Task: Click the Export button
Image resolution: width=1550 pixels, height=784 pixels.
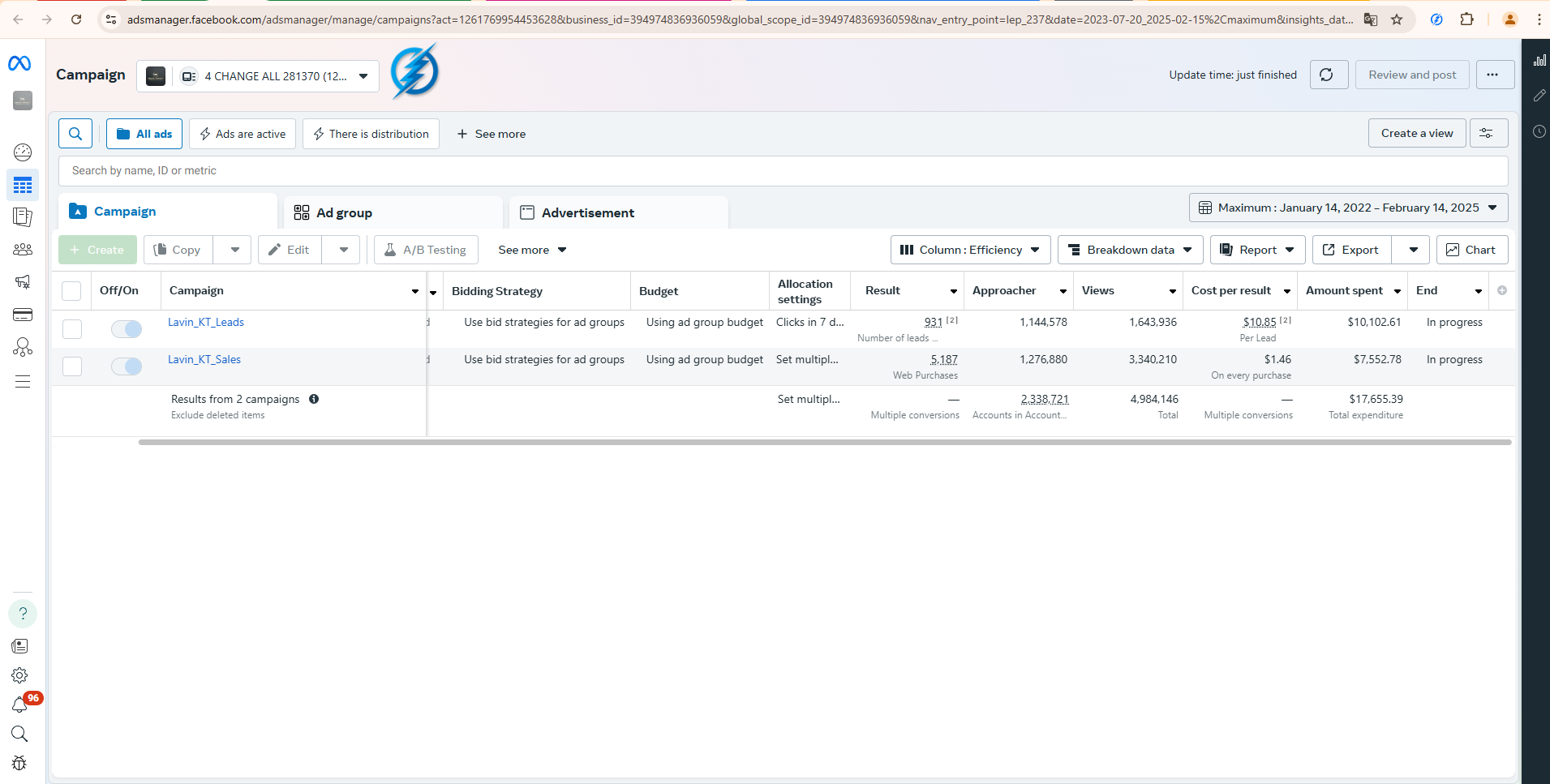Action: coord(1351,250)
